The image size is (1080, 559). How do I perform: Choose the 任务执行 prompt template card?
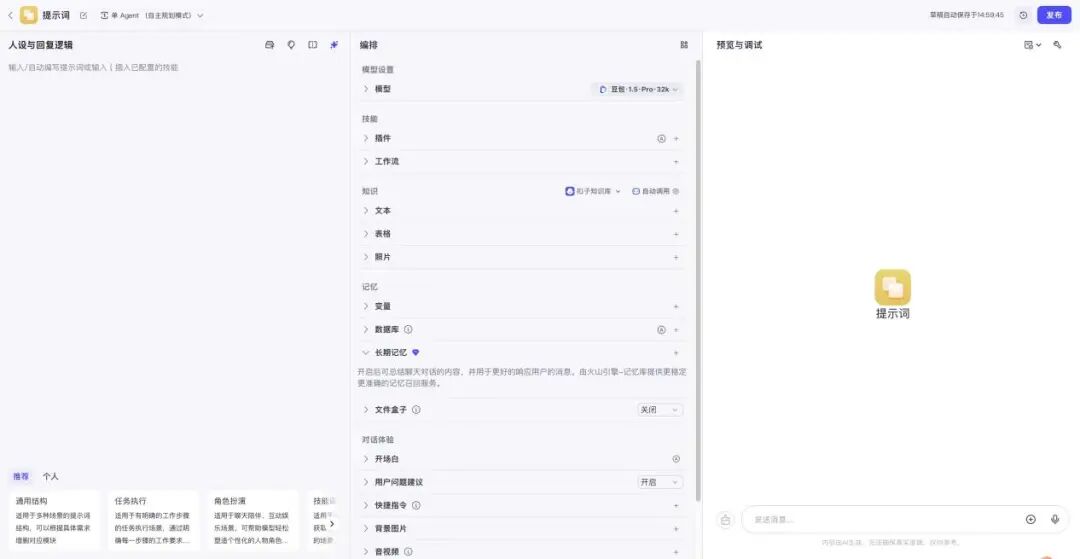tap(154, 520)
